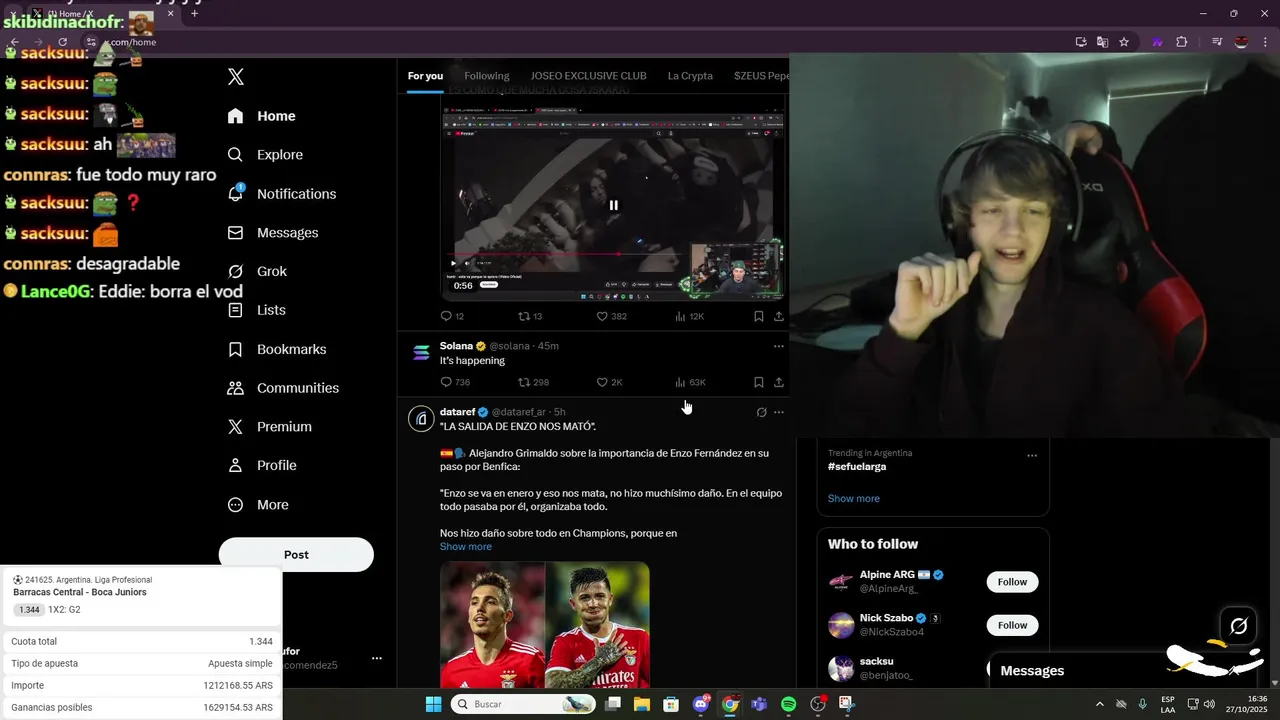This screenshot has width=1280, height=720.
Task: Open the floating Grok button
Action: point(1239,626)
